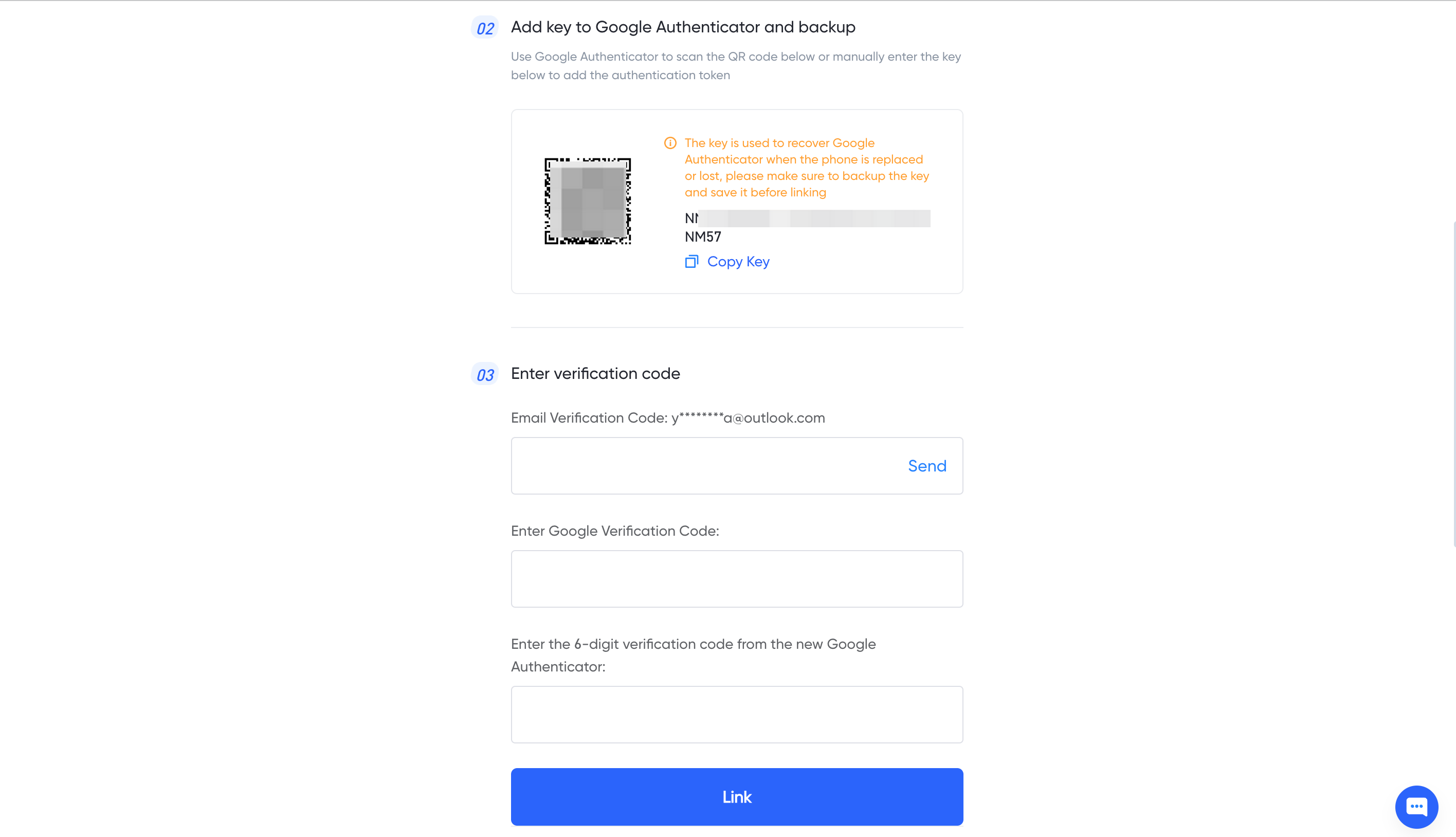
Task: Click the blurred QR code image
Action: click(588, 201)
